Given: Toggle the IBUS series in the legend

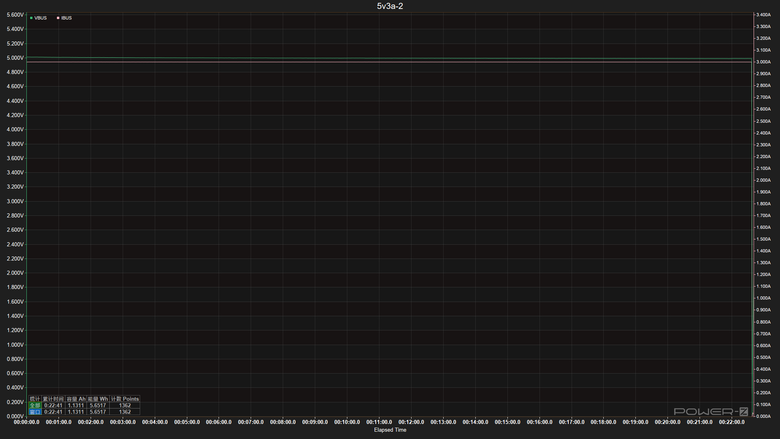Looking at the screenshot, I should coord(64,18).
